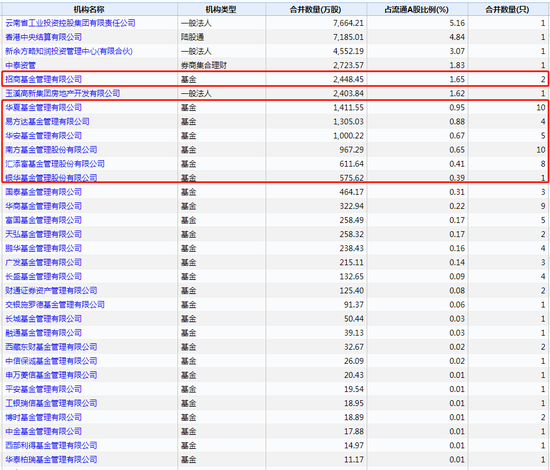The image size is (550, 470).
Task: Sort by 机构类型 column header
Action: click(221, 10)
